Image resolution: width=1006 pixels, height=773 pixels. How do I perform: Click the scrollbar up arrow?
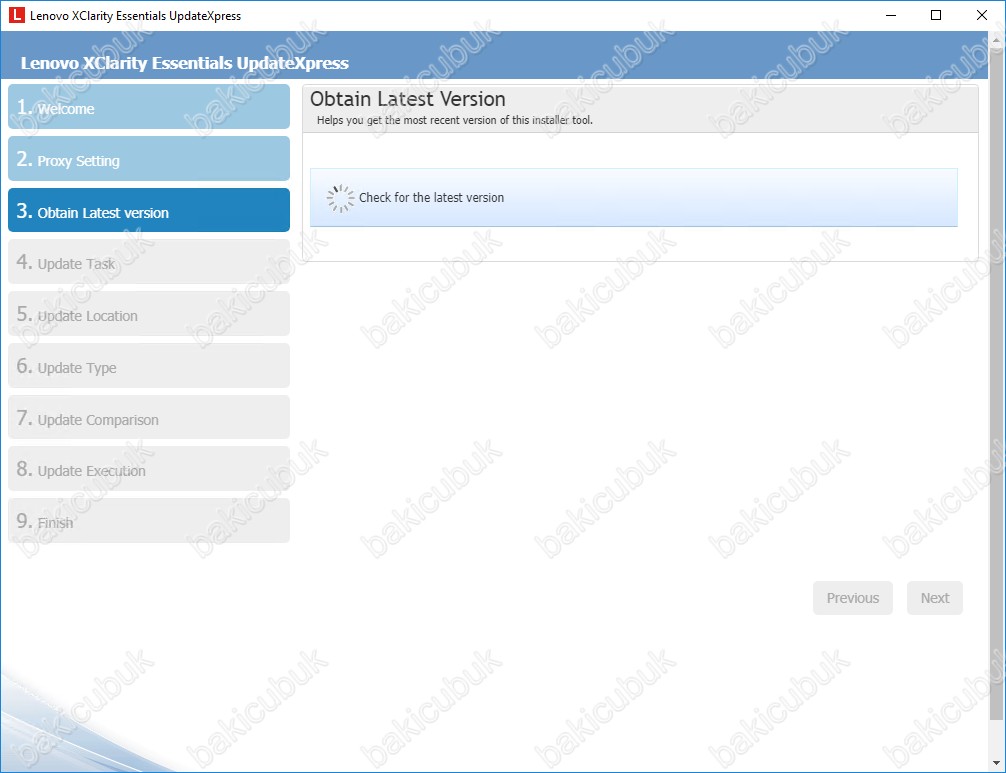click(997, 39)
